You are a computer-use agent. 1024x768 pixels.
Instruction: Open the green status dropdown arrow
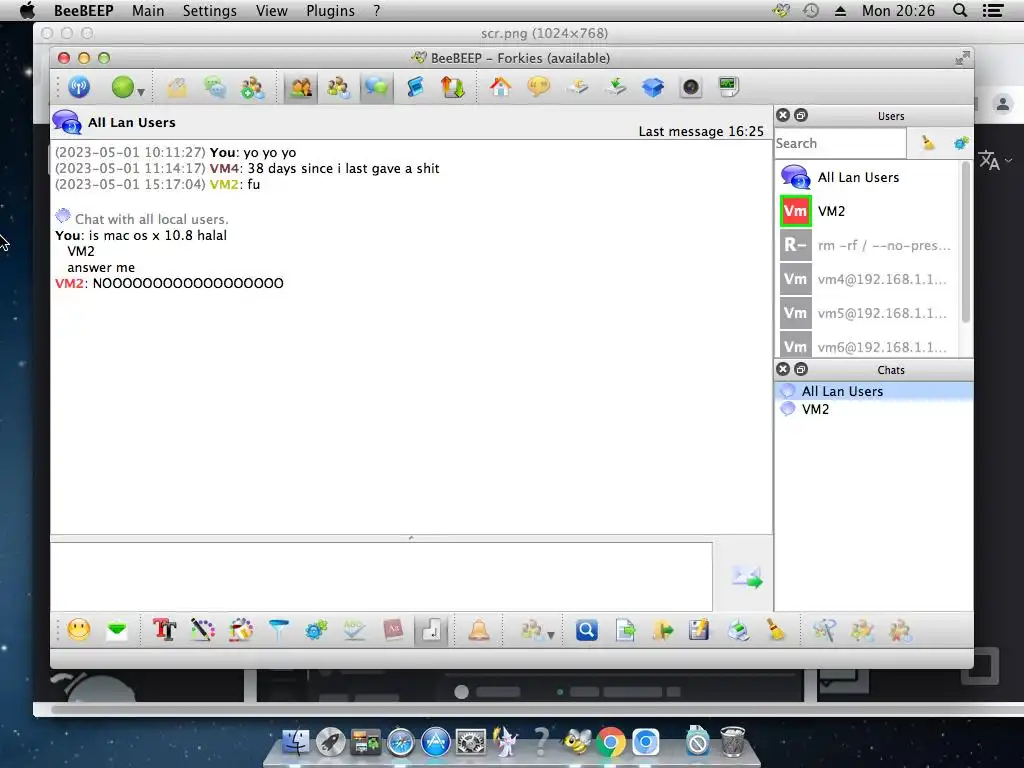[140, 92]
